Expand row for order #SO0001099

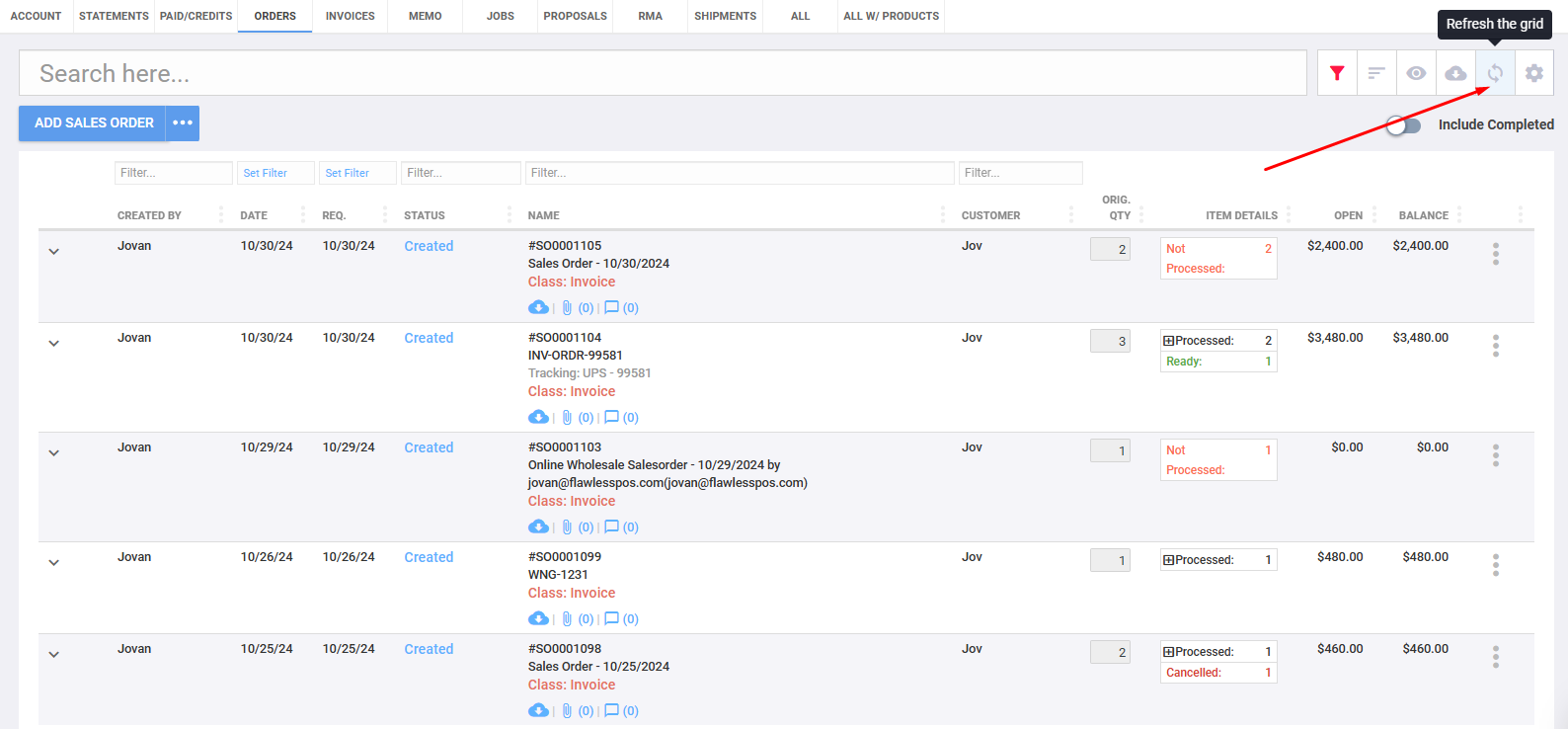54,563
